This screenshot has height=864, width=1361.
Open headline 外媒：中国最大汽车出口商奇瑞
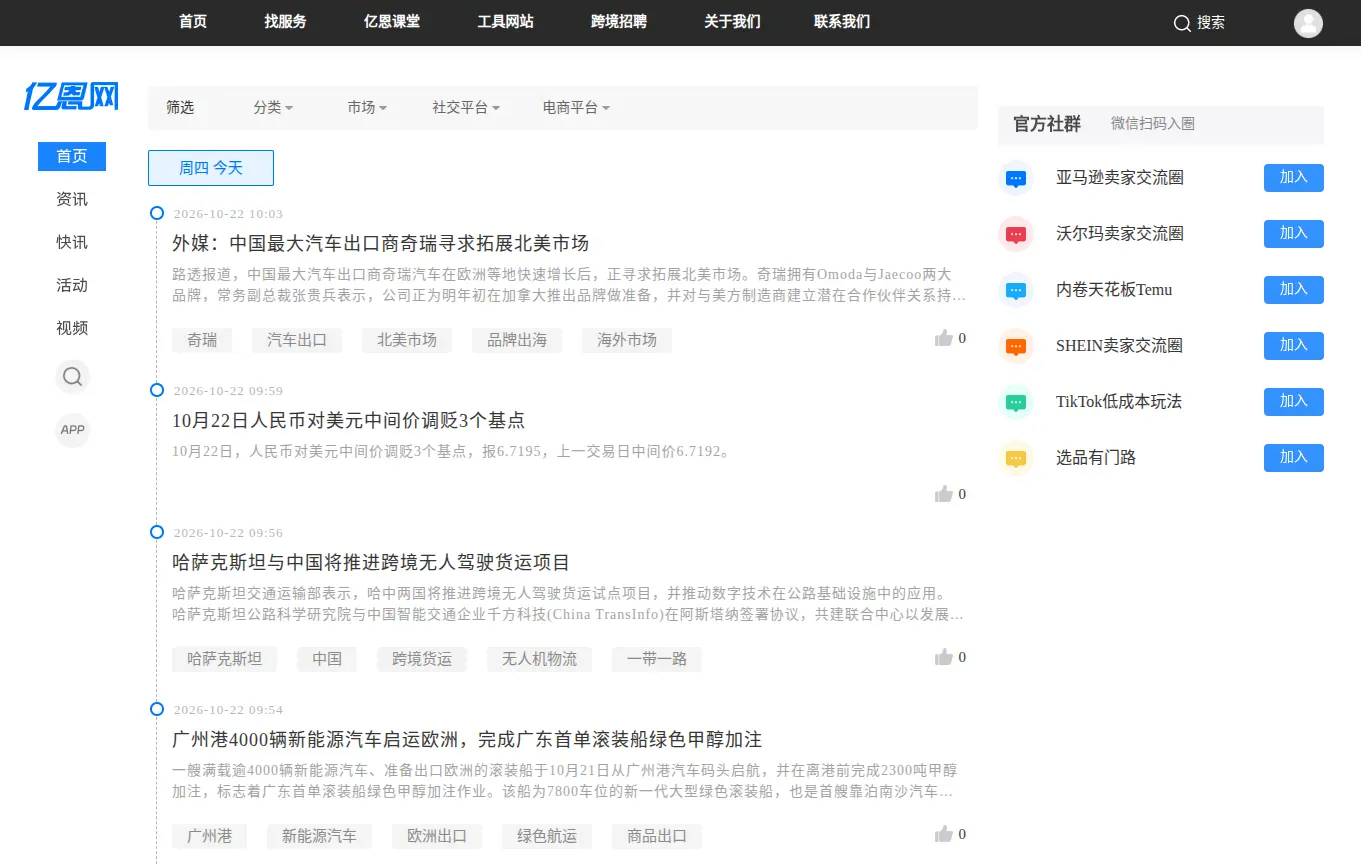380,243
